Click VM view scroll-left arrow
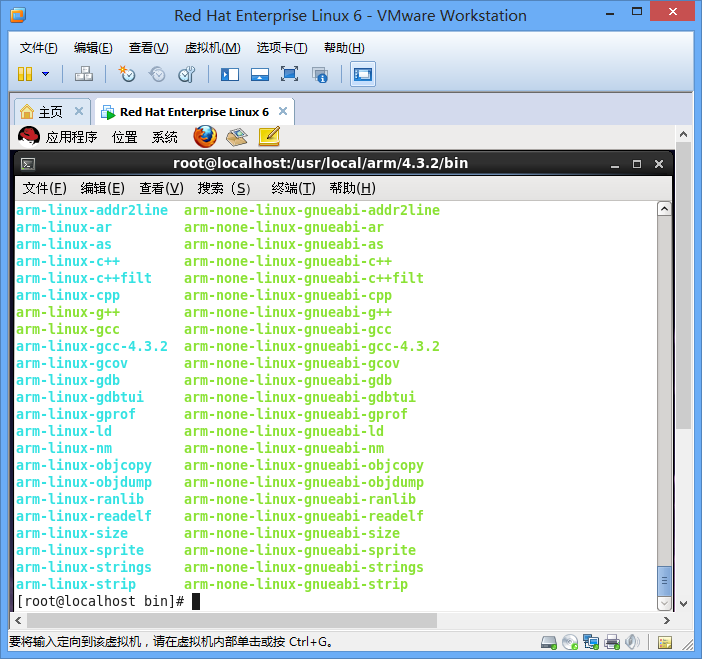 (x=18, y=620)
